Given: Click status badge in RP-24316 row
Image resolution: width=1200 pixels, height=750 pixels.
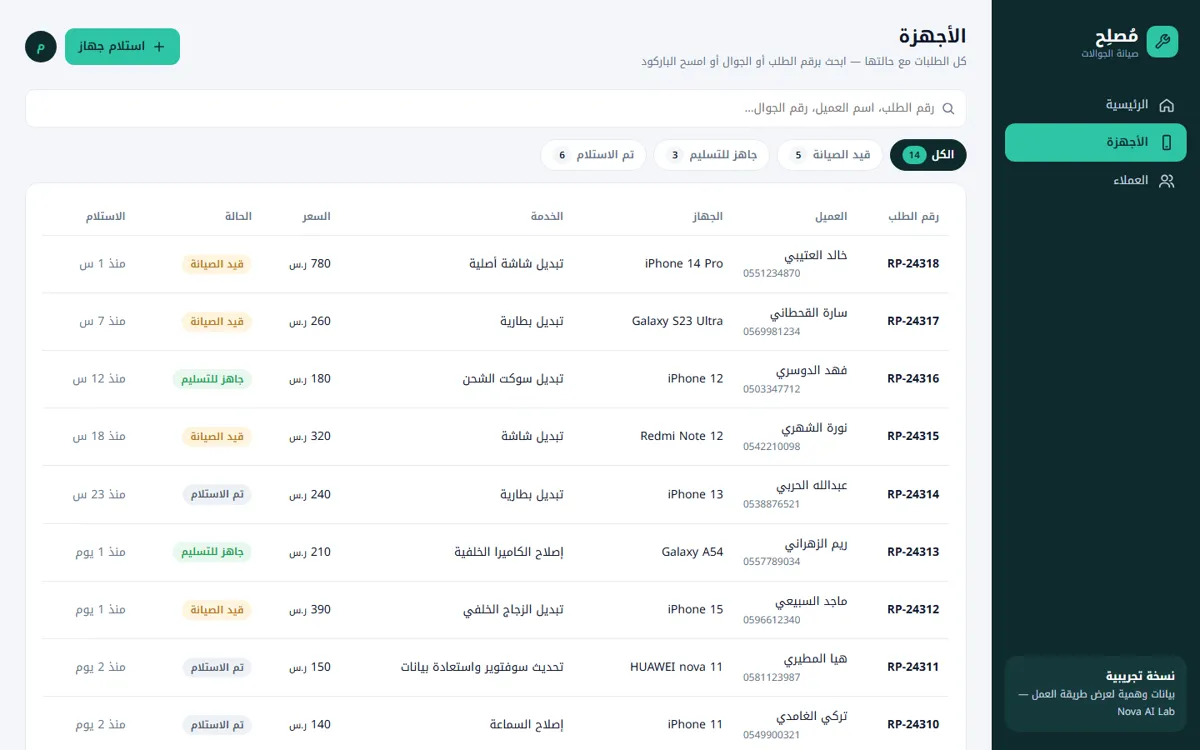Looking at the screenshot, I should click(212, 379).
